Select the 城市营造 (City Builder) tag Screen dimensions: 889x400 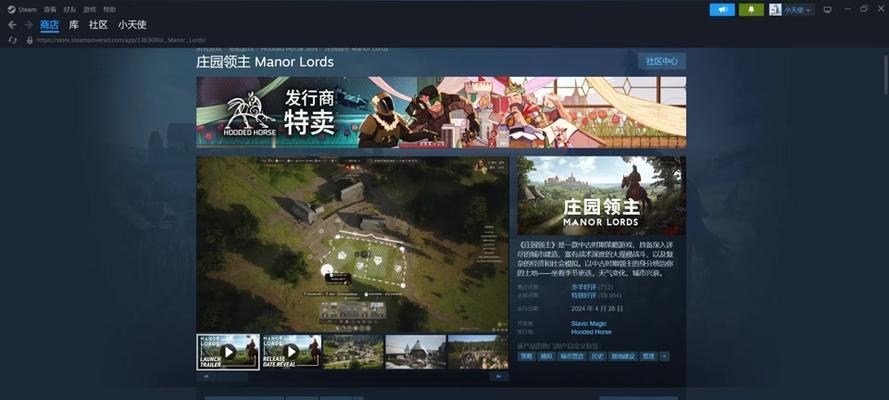click(570, 356)
